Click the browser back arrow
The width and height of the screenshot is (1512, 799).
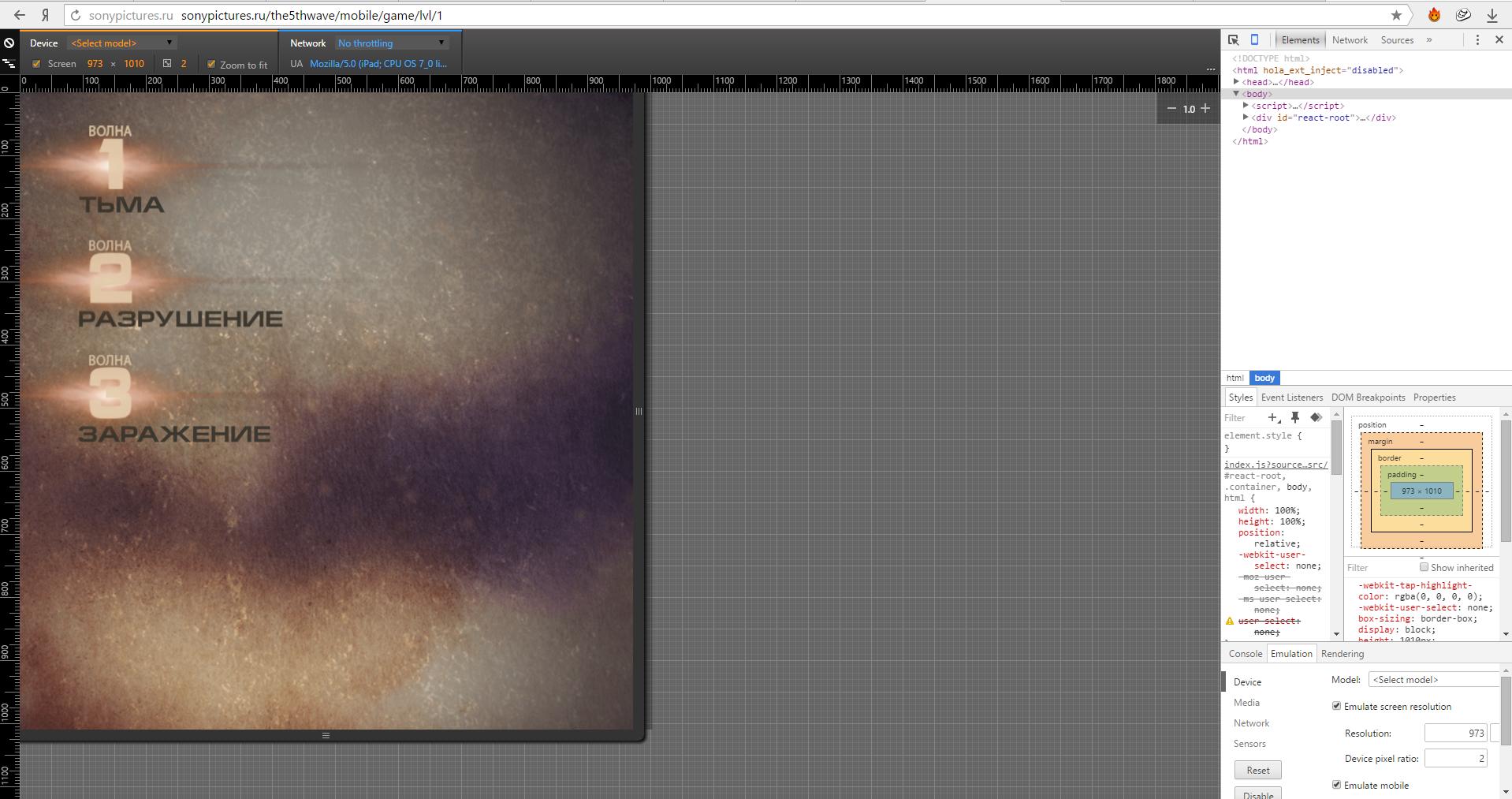coord(20,15)
